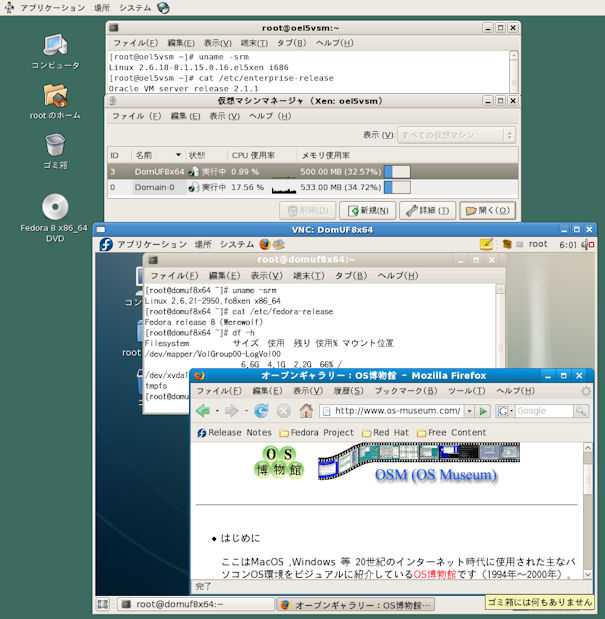Open Help menu in Virtual Machine Manager
The height and width of the screenshot is (619, 605).
270,116
